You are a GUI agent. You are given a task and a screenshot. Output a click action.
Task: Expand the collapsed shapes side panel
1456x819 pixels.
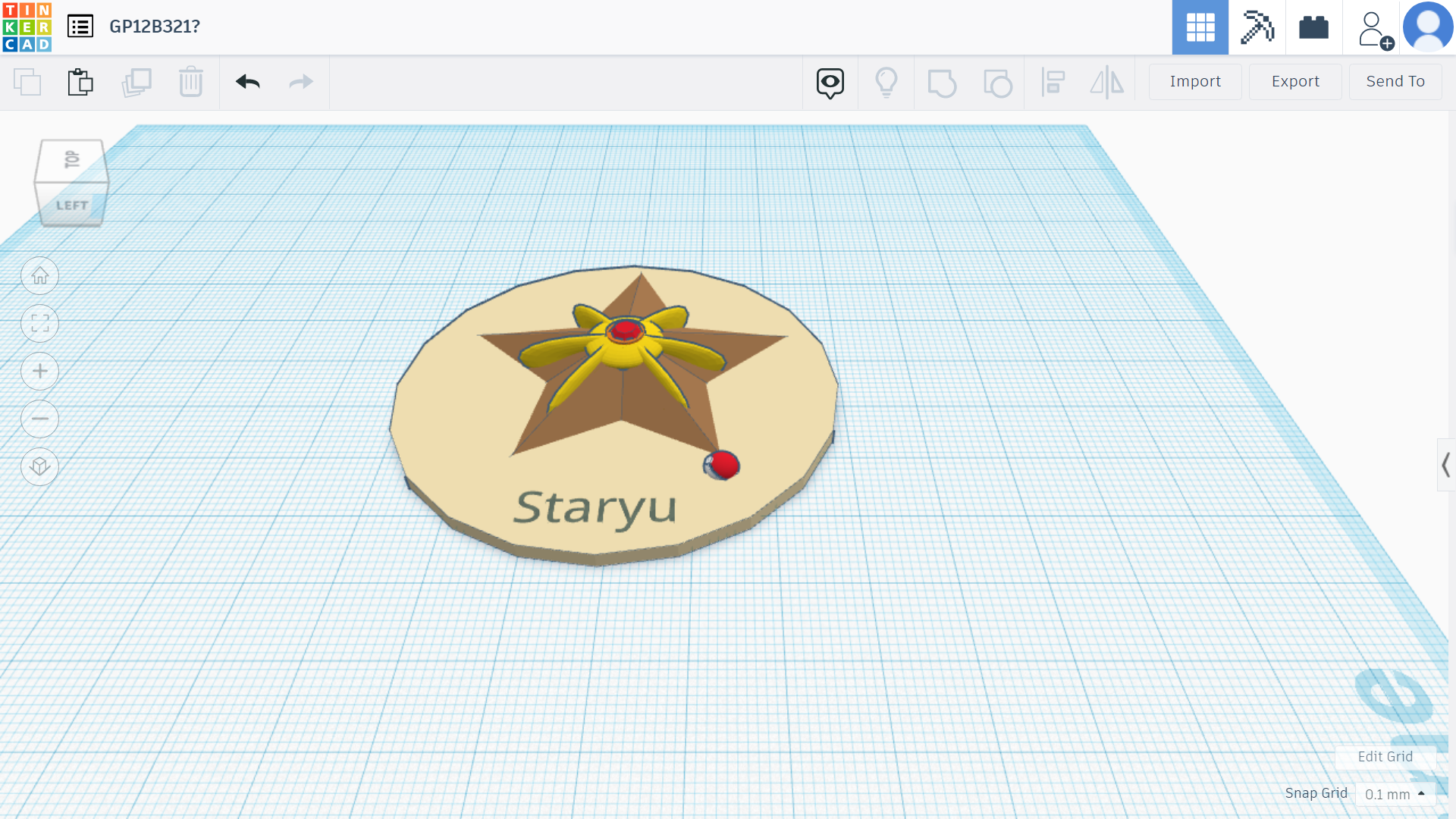[x=1446, y=465]
